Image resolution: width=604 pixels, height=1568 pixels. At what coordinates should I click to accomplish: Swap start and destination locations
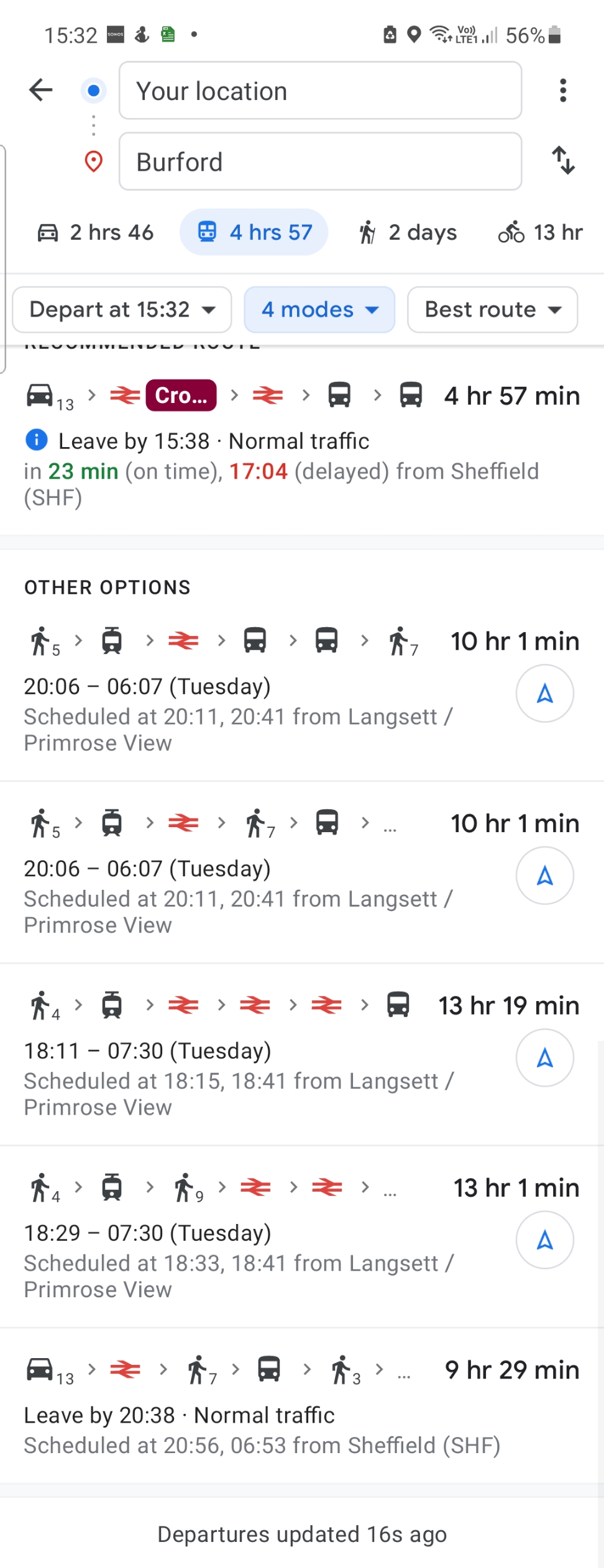pos(563,161)
